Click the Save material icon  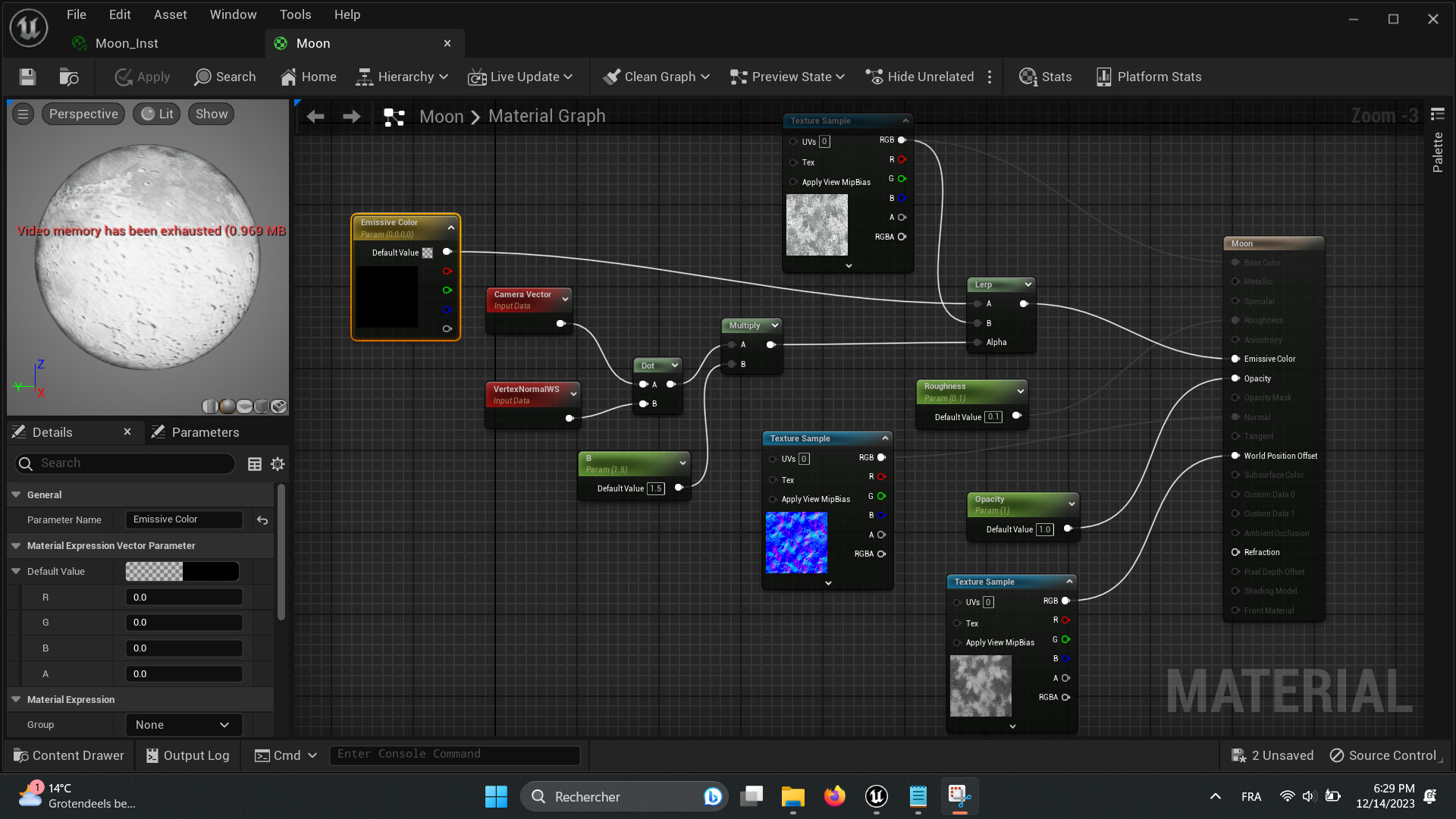coord(27,77)
